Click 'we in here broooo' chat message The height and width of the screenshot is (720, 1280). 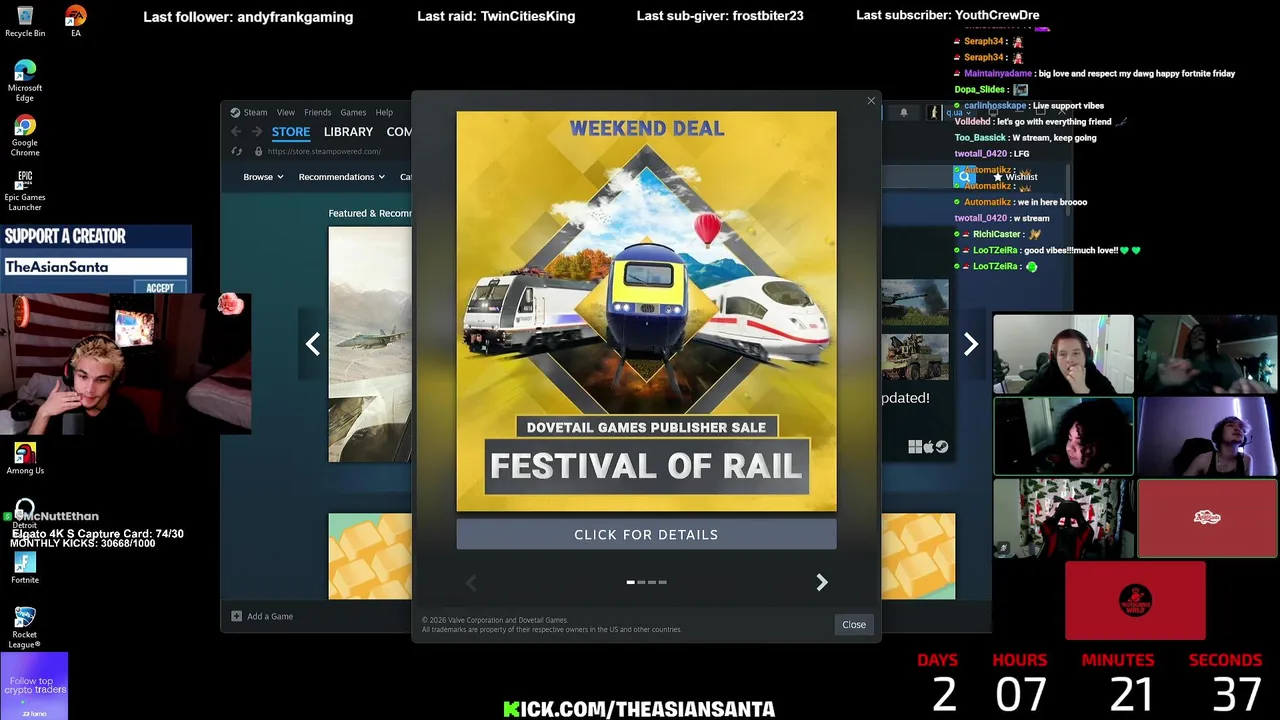coord(1020,201)
